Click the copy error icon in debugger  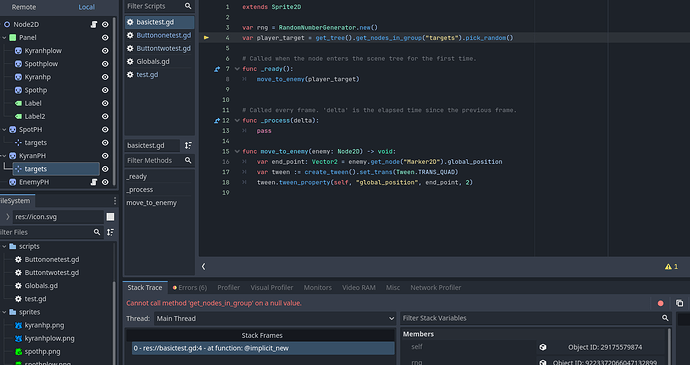click(679, 303)
